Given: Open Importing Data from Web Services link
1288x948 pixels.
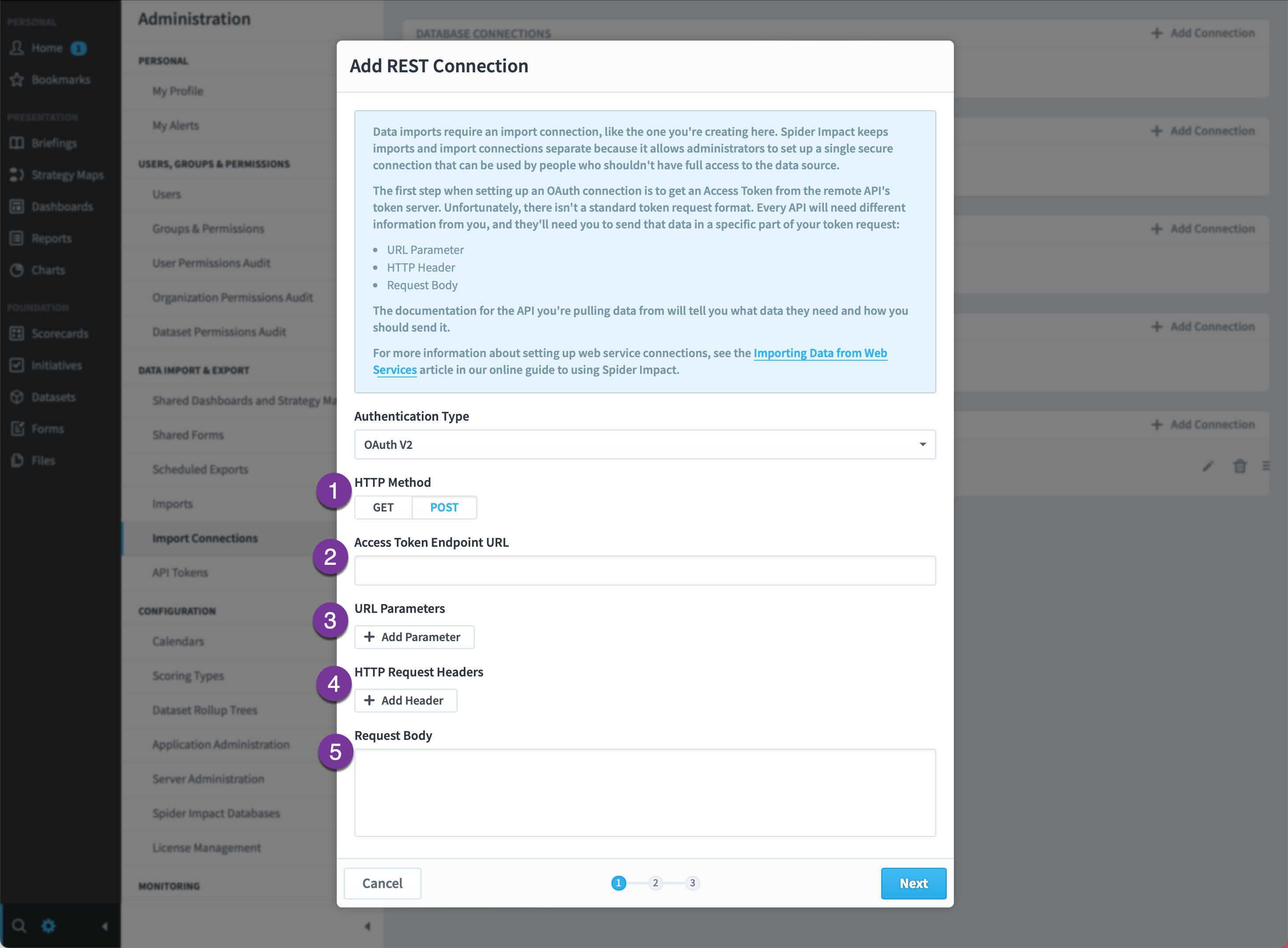Looking at the screenshot, I should pyautogui.click(x=630, y=362).
